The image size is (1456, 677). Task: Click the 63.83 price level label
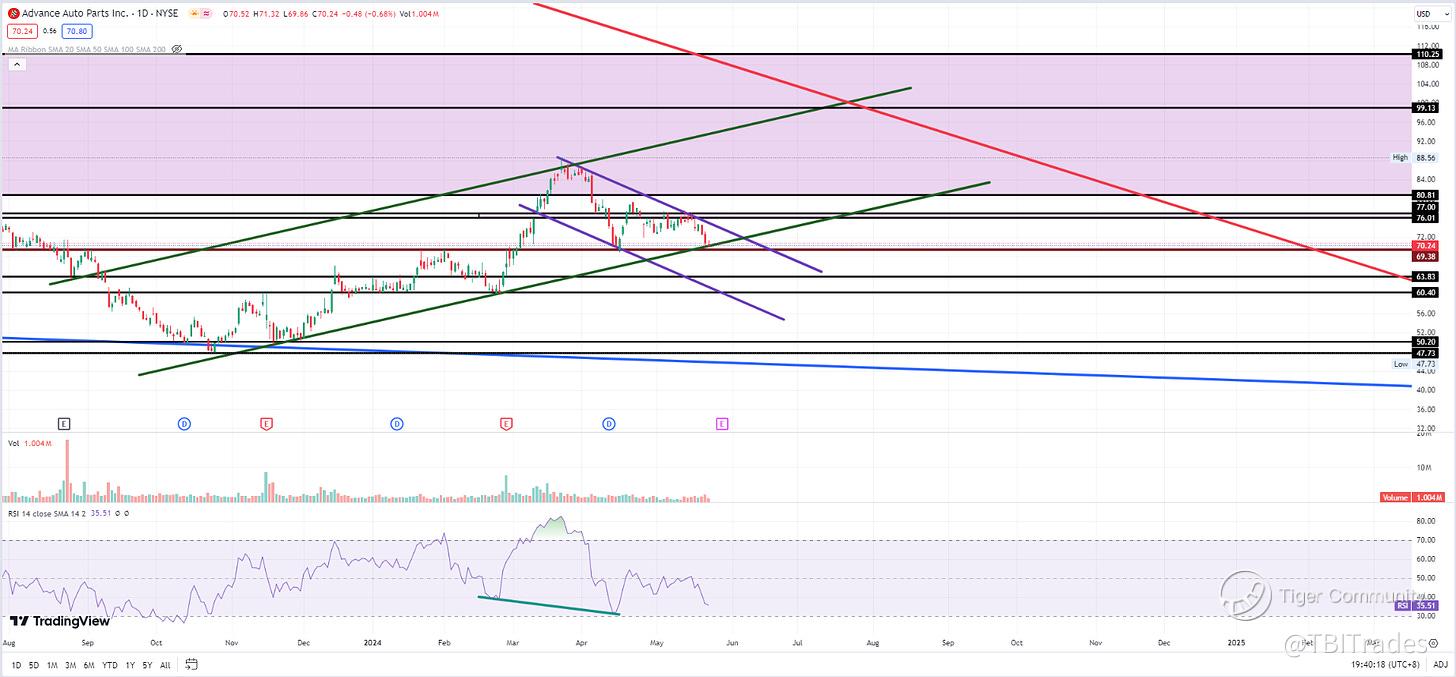[1426, 276]
